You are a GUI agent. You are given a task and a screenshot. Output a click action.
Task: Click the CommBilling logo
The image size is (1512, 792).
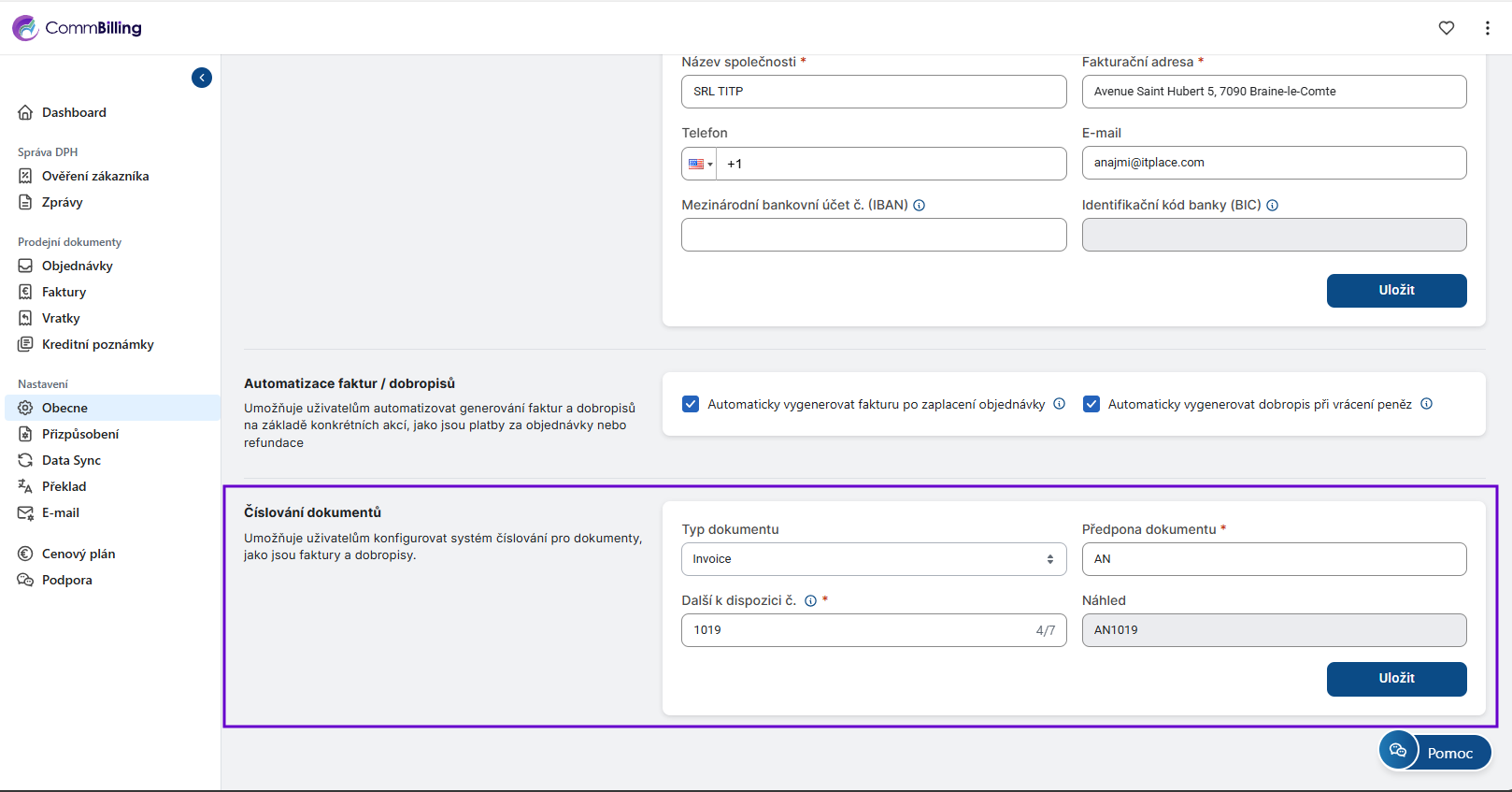(x=77, y=28)
